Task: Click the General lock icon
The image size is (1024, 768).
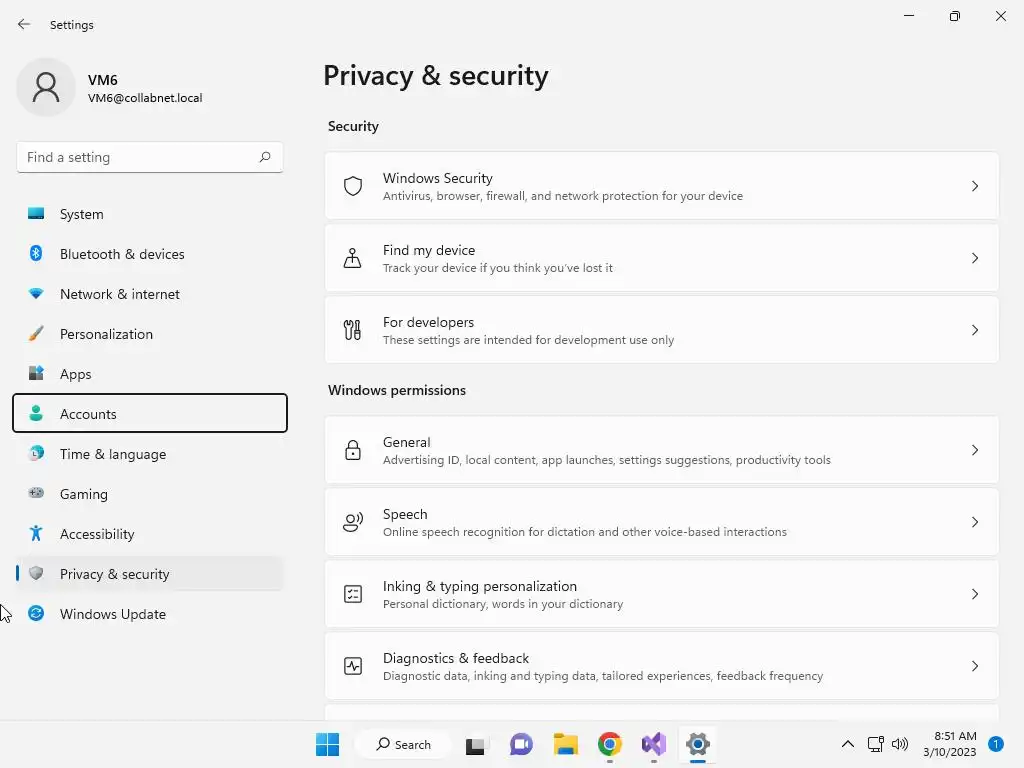Action: click(353, 450)
